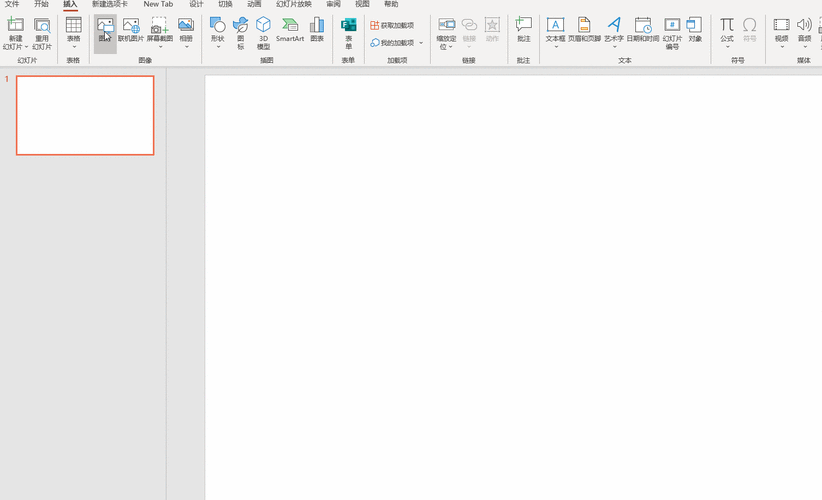Expand the 文本框 dropdown arrow
This screenshot has width=822, height=500.
pyautogui.click(x=556, y=47)
